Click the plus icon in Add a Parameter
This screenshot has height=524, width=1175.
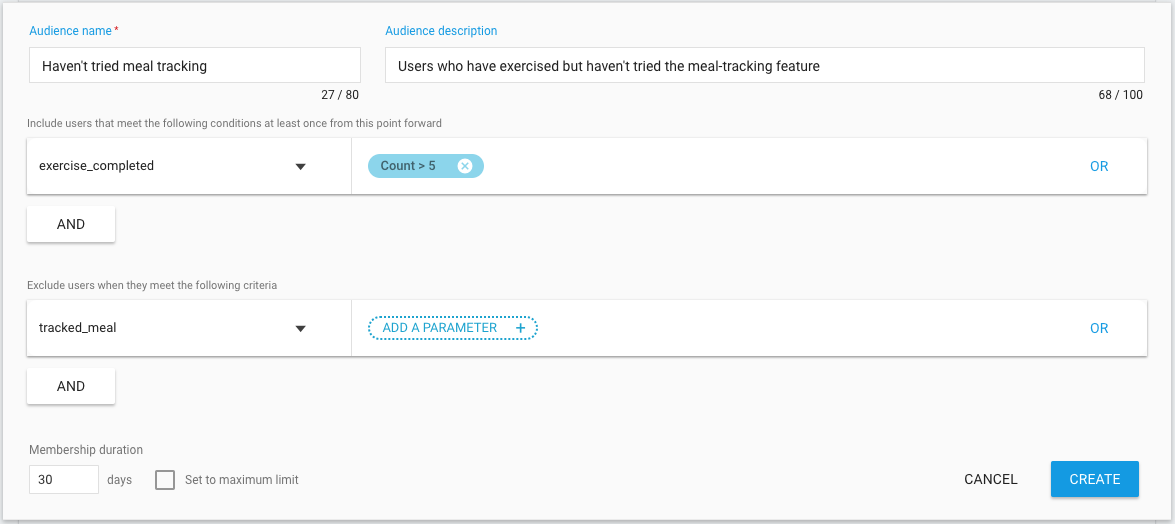tap(520, 328)
